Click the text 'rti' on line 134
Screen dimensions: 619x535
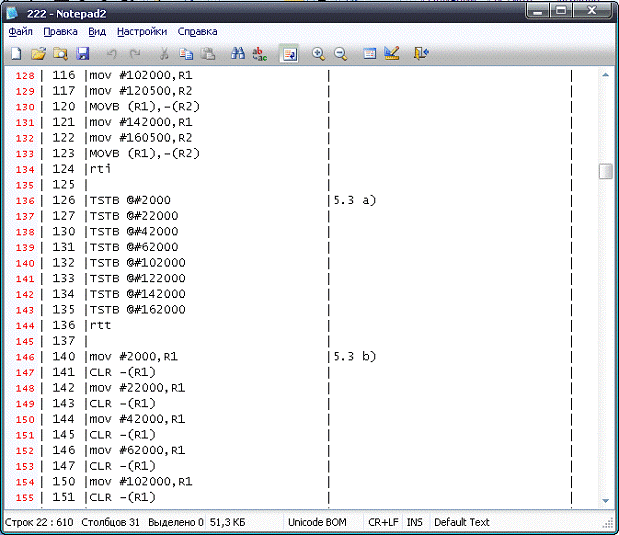[x=100, y=169]
